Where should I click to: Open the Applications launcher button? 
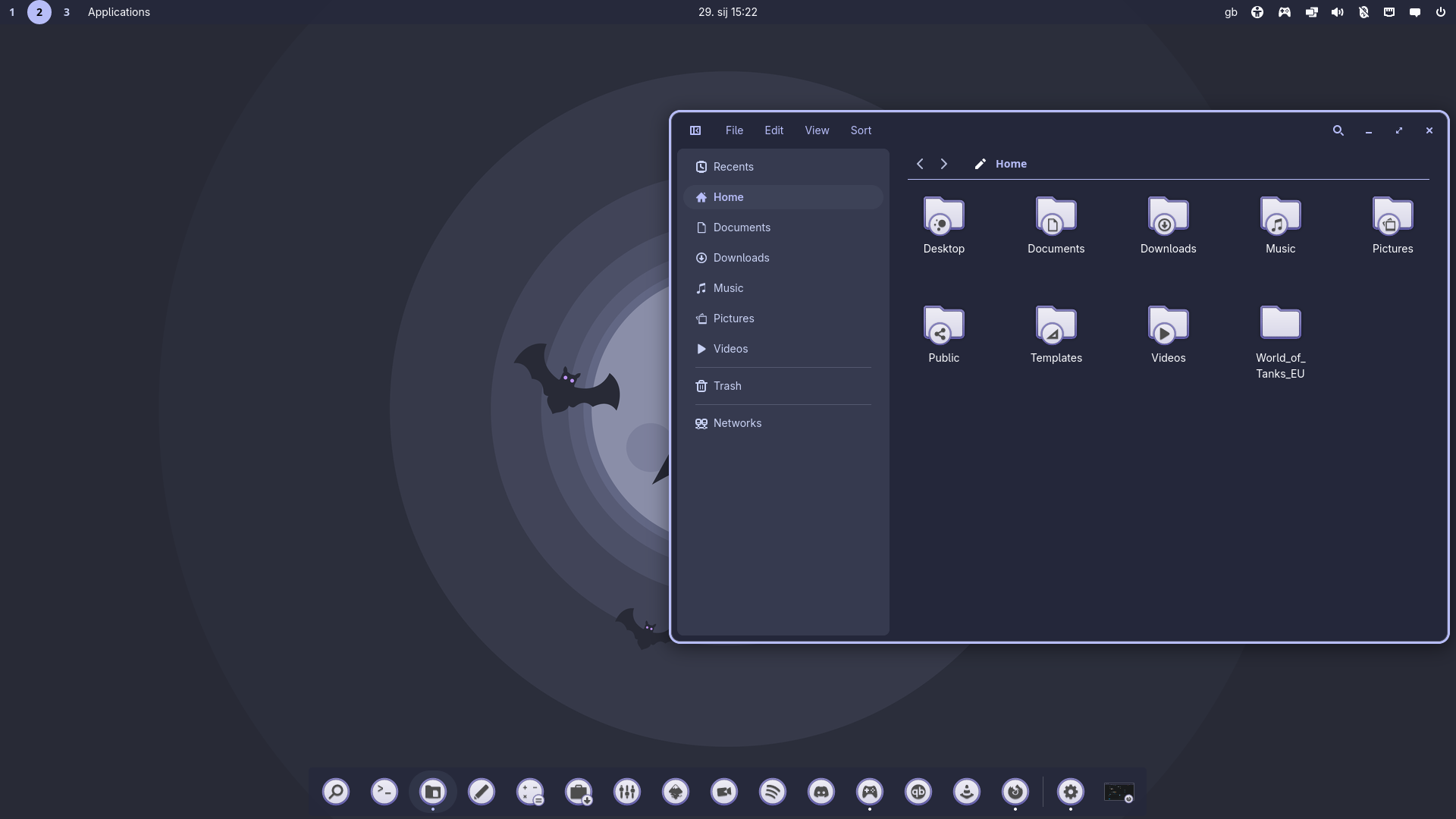click(119, 12)
